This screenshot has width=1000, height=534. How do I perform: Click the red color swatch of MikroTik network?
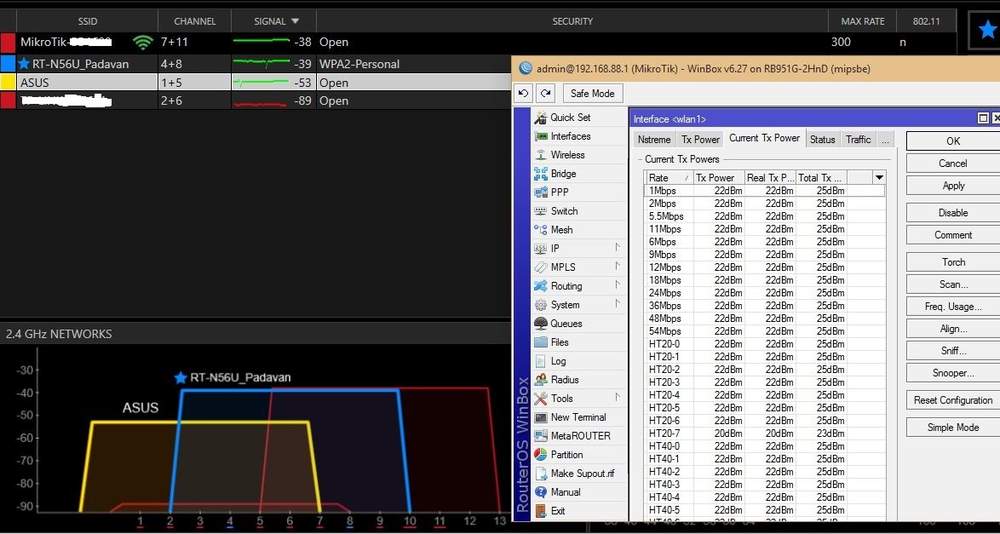pyautogui.click(x=8, y=42)
